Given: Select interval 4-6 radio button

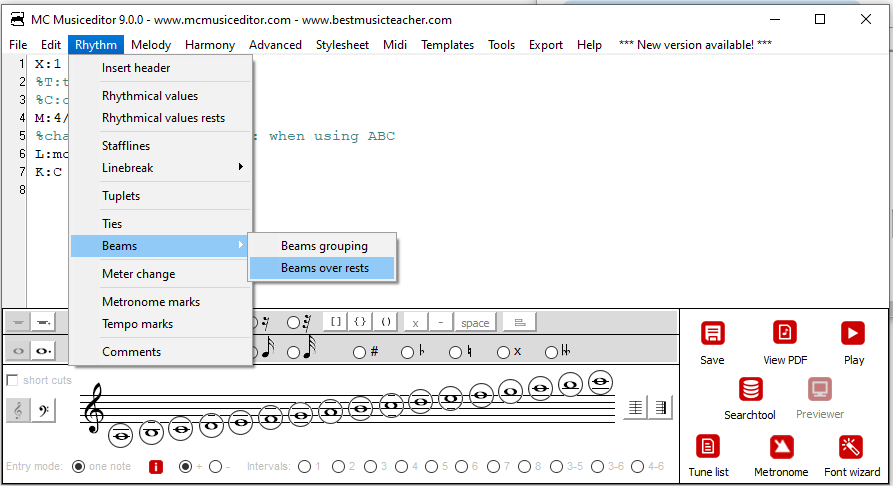Looking at the screenshot, I should 637,467.
